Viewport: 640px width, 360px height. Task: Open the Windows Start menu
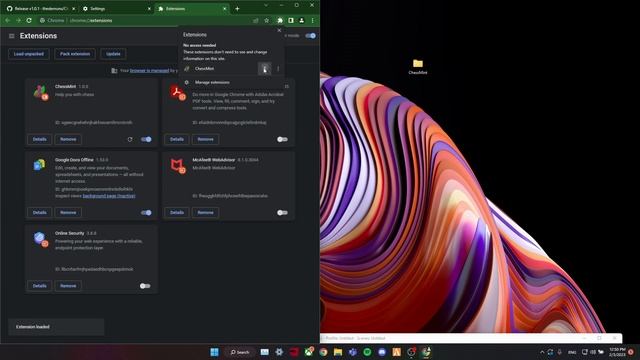coord(214,352)
